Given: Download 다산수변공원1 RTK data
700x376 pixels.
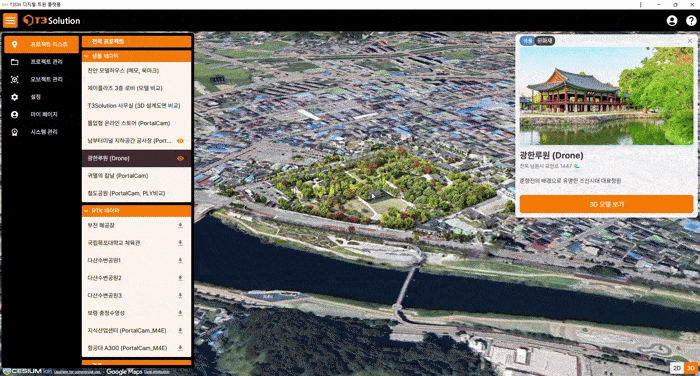Looking at the screenshot, I should pyautogui.click(x=180, y=260).
